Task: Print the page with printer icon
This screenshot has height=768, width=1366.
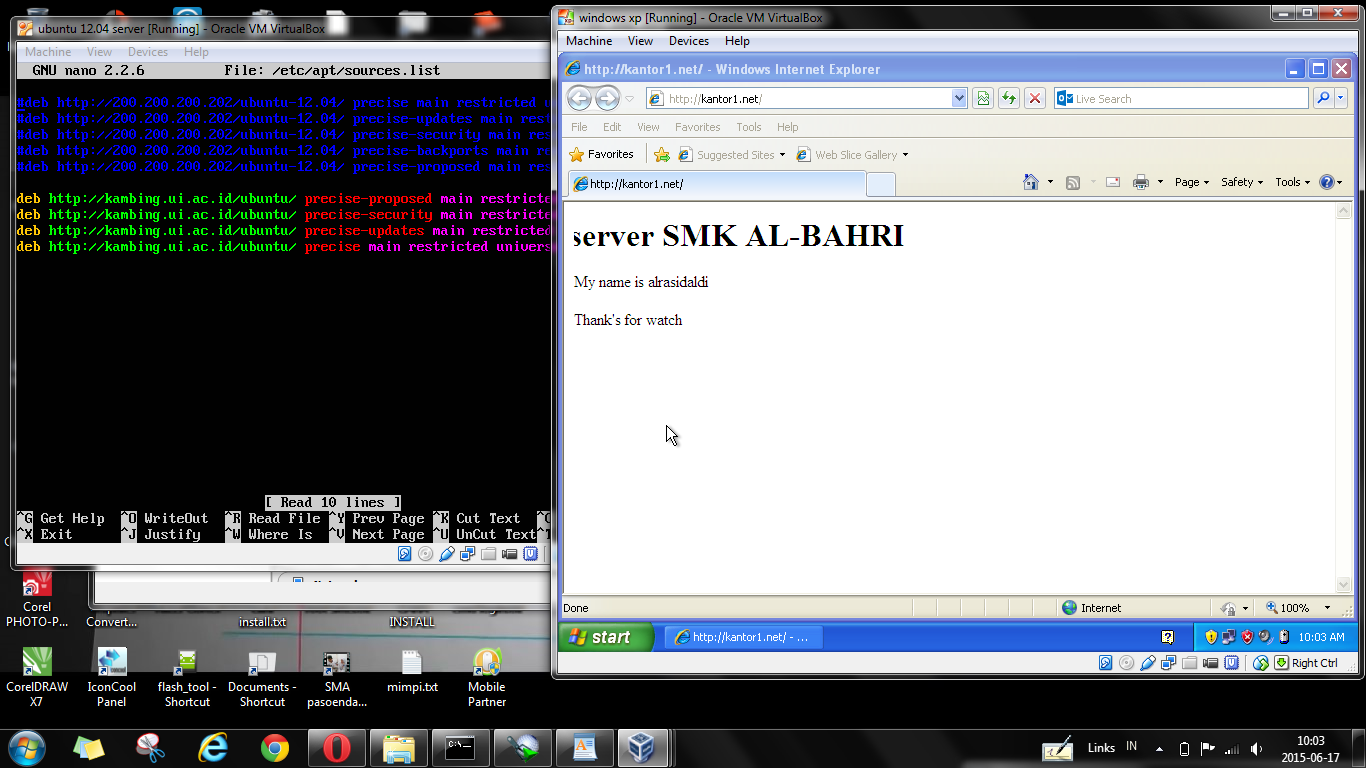Action: click(1140, 182)
